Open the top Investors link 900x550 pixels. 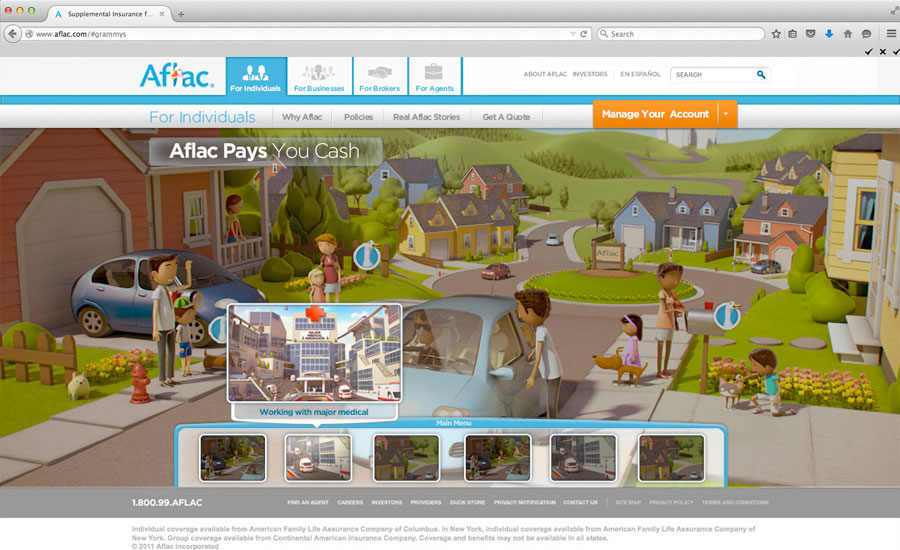click(589, 74)
